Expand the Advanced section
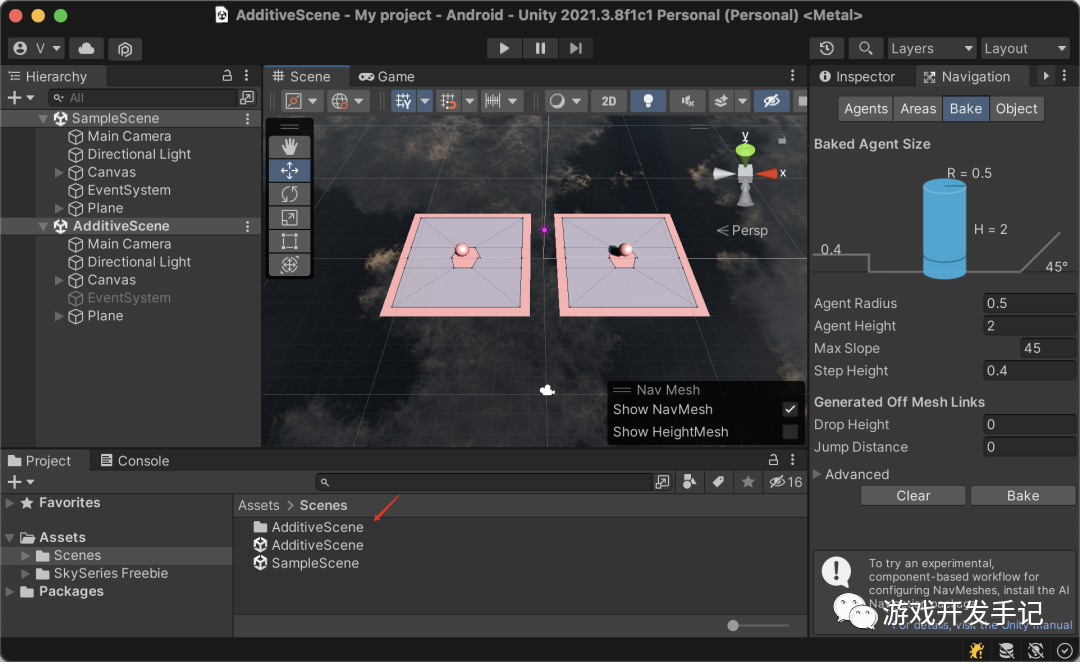 click(818, 474)
